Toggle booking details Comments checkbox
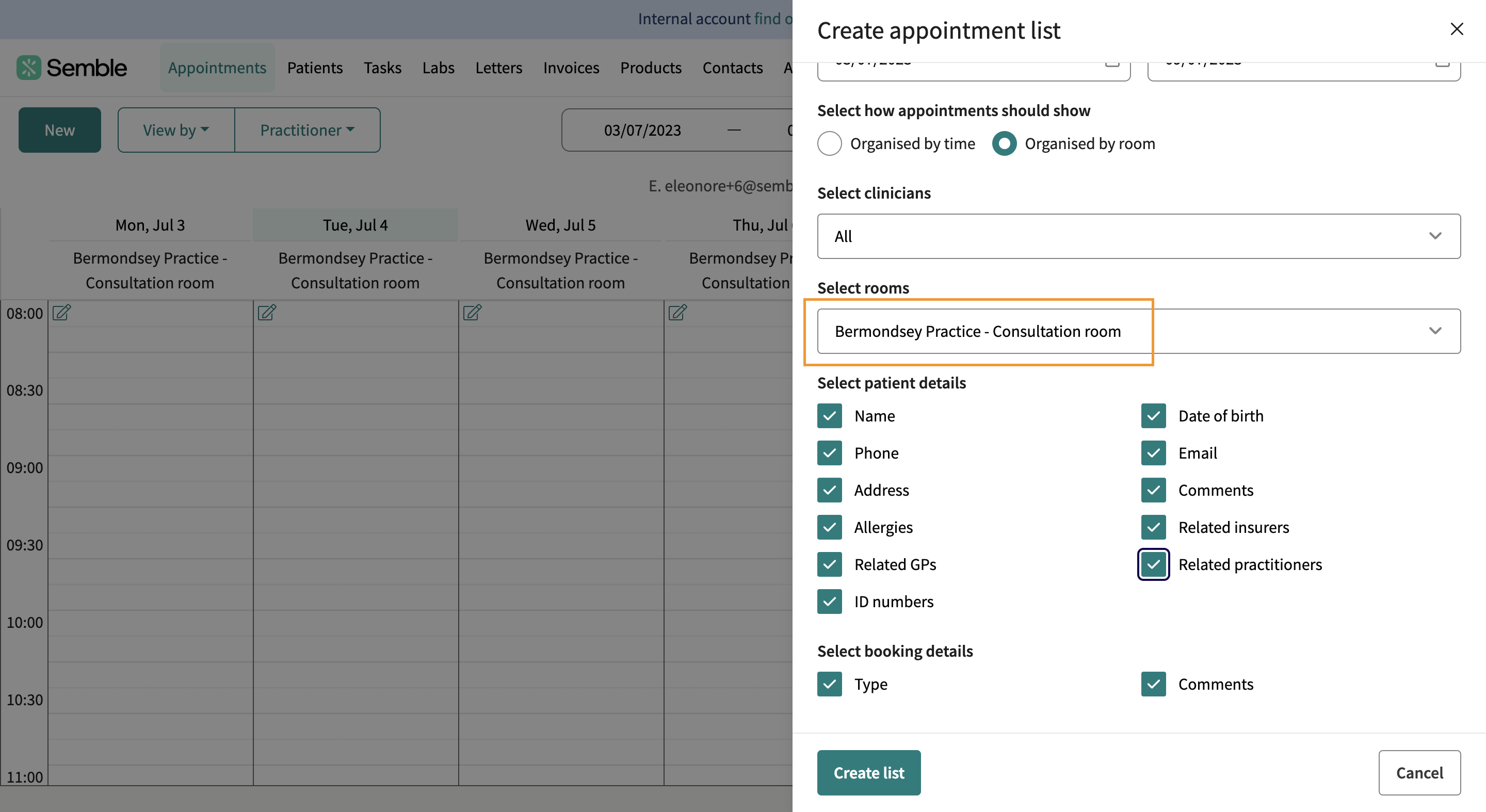 click(1154, 684)
